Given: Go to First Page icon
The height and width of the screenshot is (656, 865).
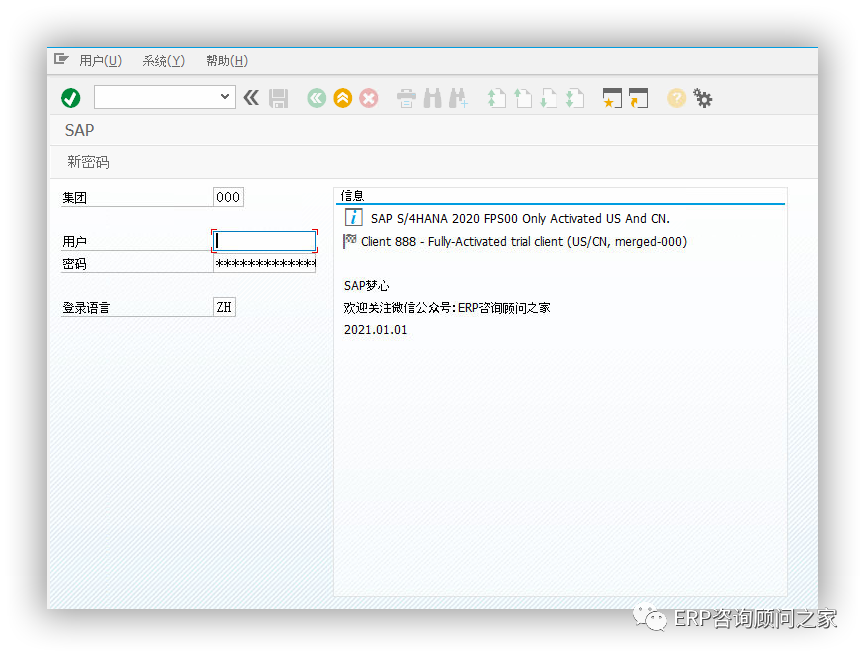Looking at the screenshot, I should tap(496, 98).
